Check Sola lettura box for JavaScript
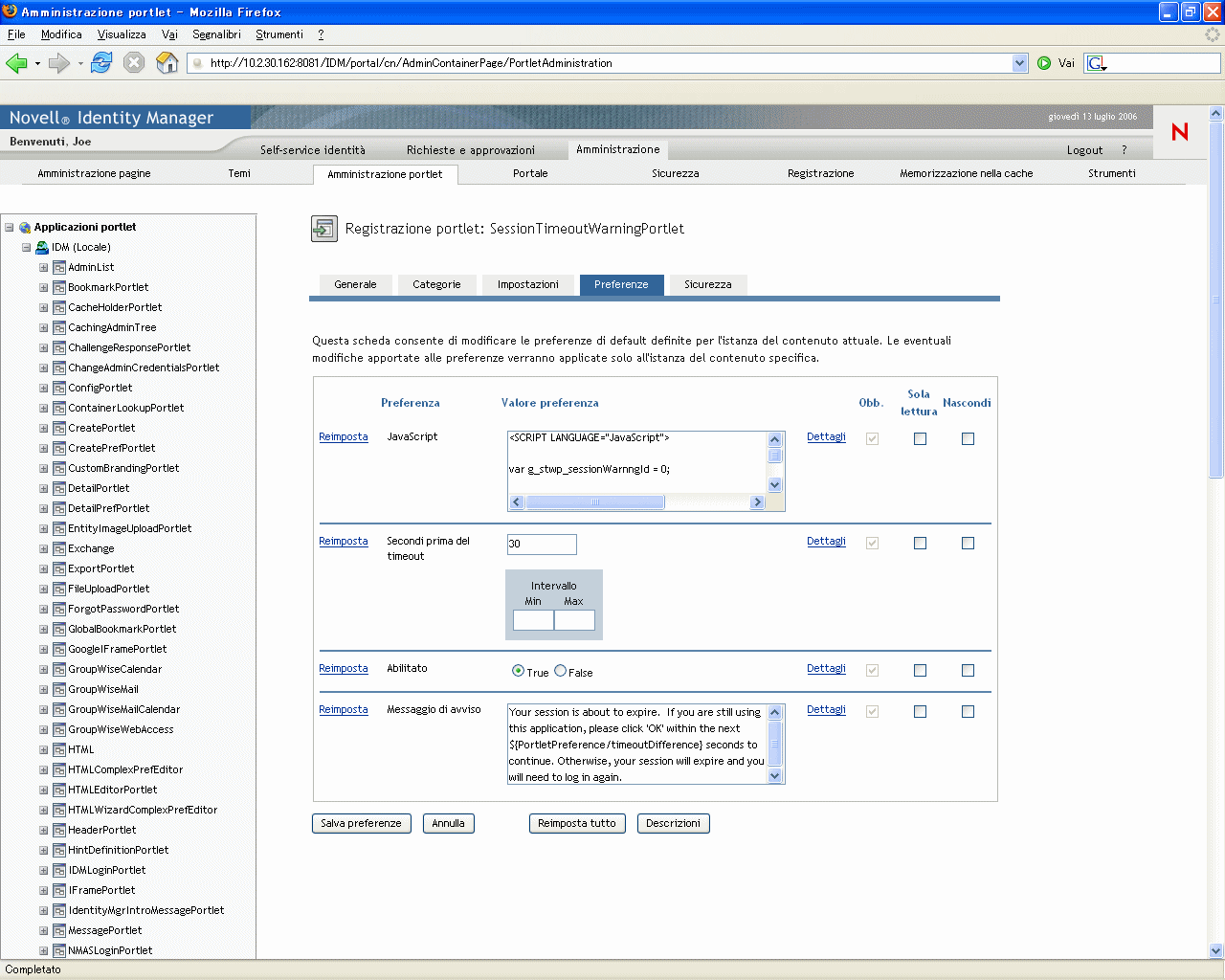This screenshot has width=1225, height=980. point(920,439)
